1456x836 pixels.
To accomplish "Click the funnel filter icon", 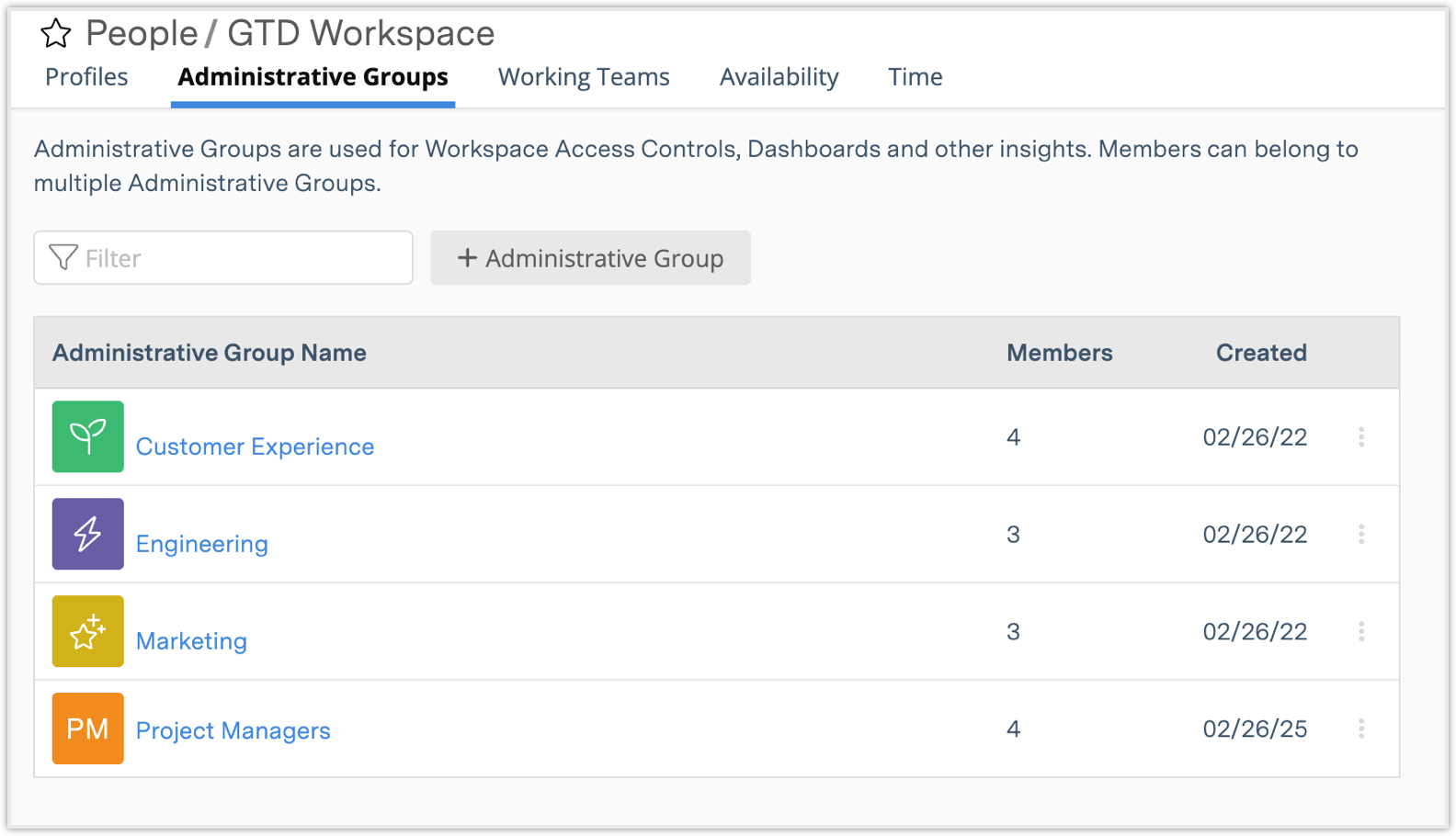I will pos(63,258).
